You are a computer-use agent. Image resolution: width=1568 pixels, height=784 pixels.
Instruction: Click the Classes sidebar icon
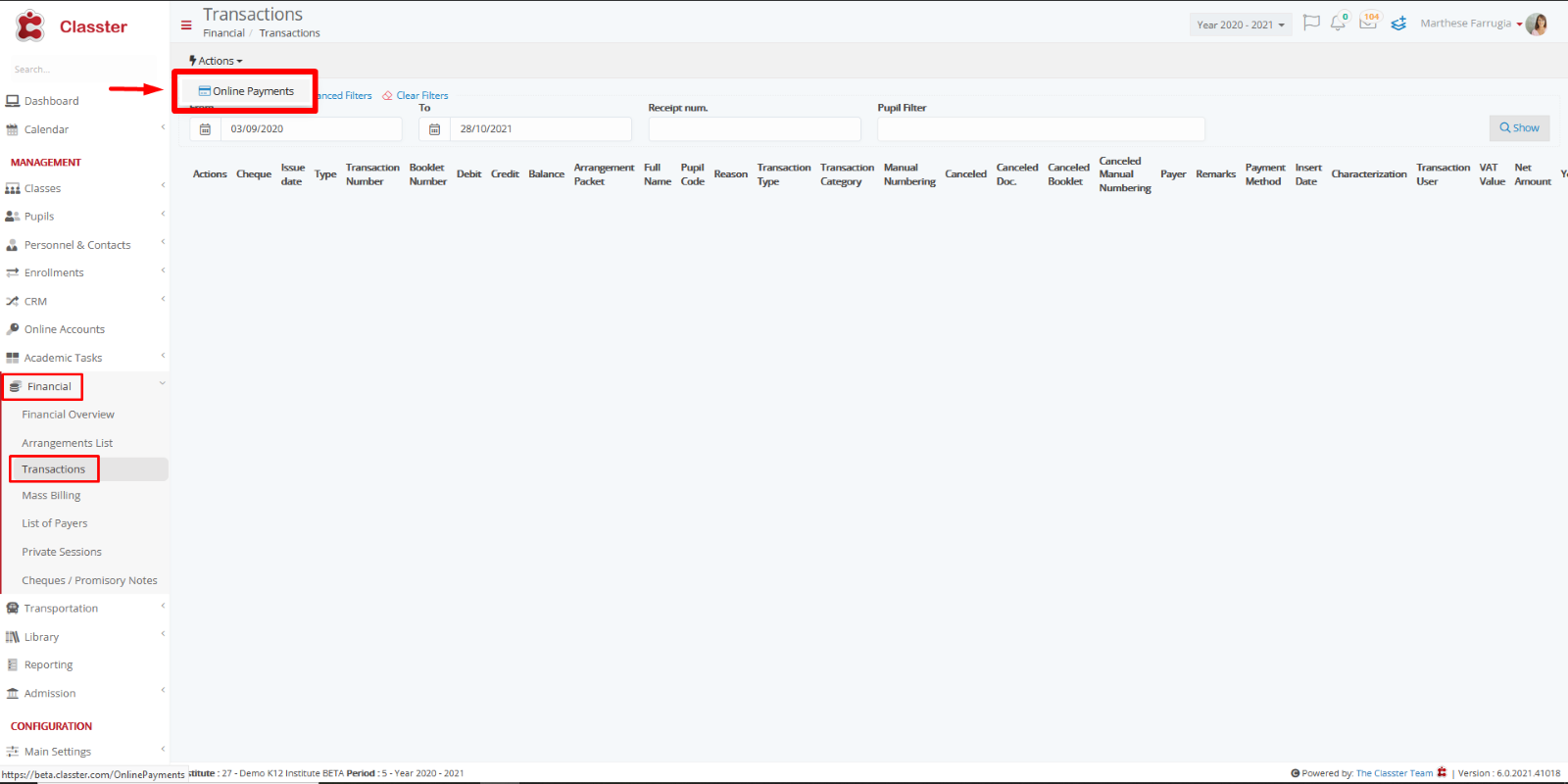(13, 188)
